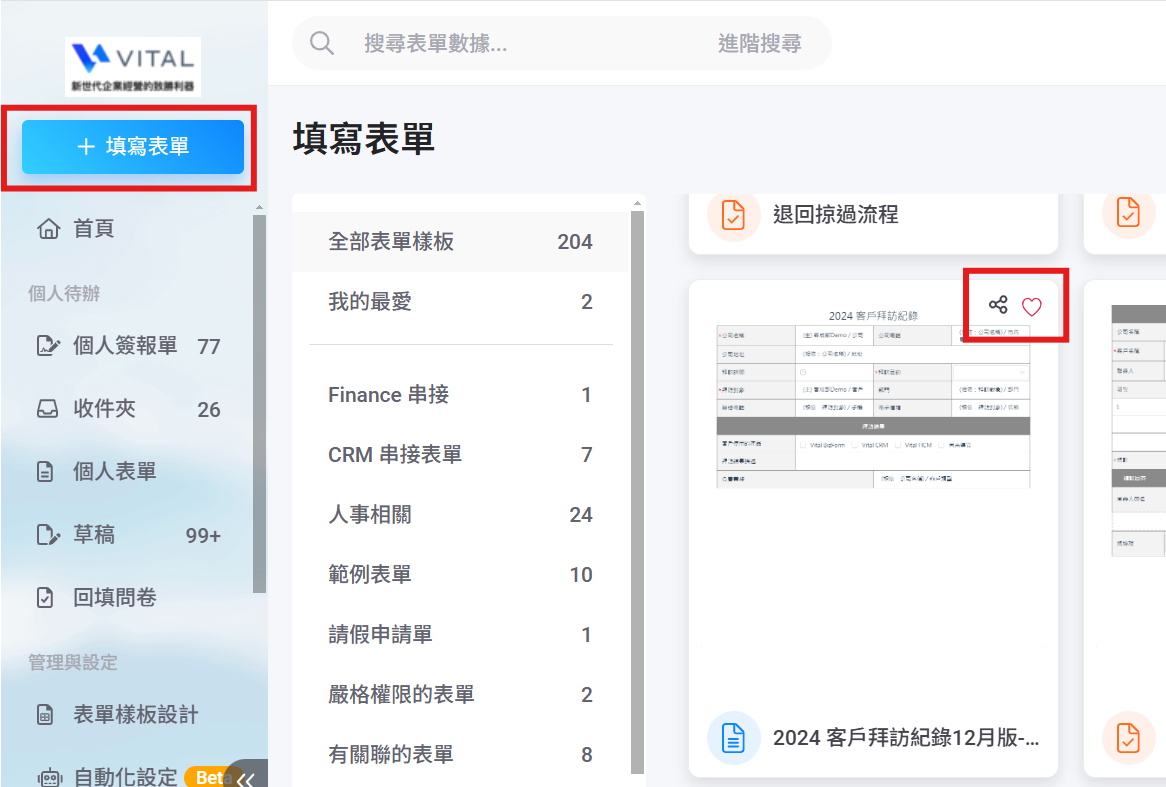Toggle the heart favorite on 2024 客戶拜訪紀錄 card

tap(1032, 307)
